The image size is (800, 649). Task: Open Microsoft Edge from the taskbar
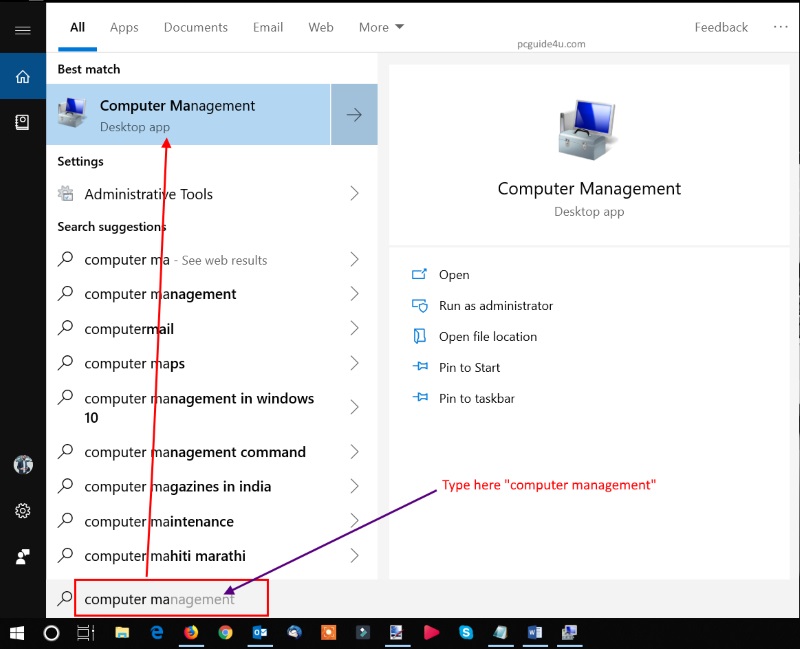(x=156, y=632)
